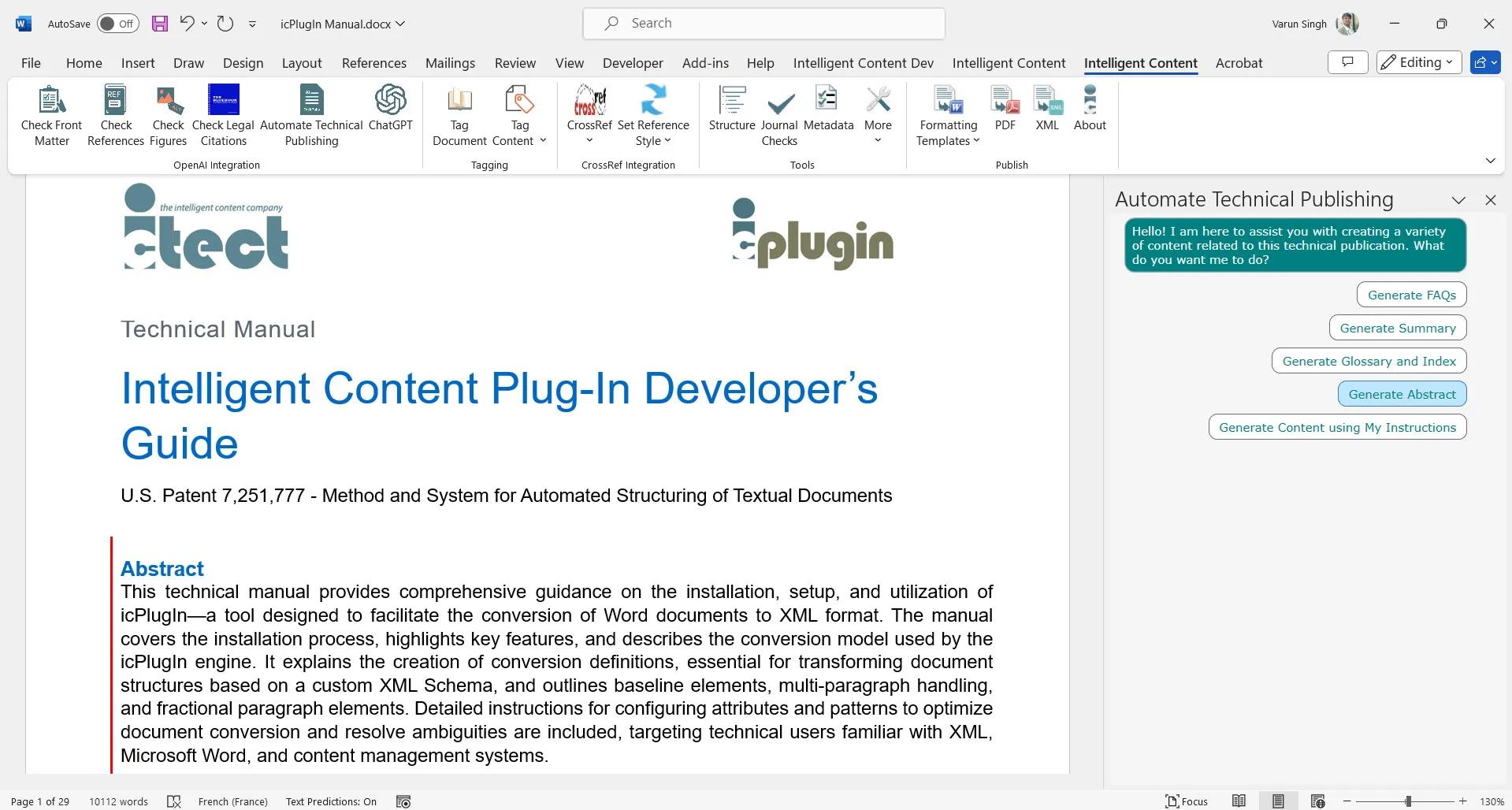Click the French (France) language indicator
This screenshot has width=1512, height=810.
tap(232, 801)
